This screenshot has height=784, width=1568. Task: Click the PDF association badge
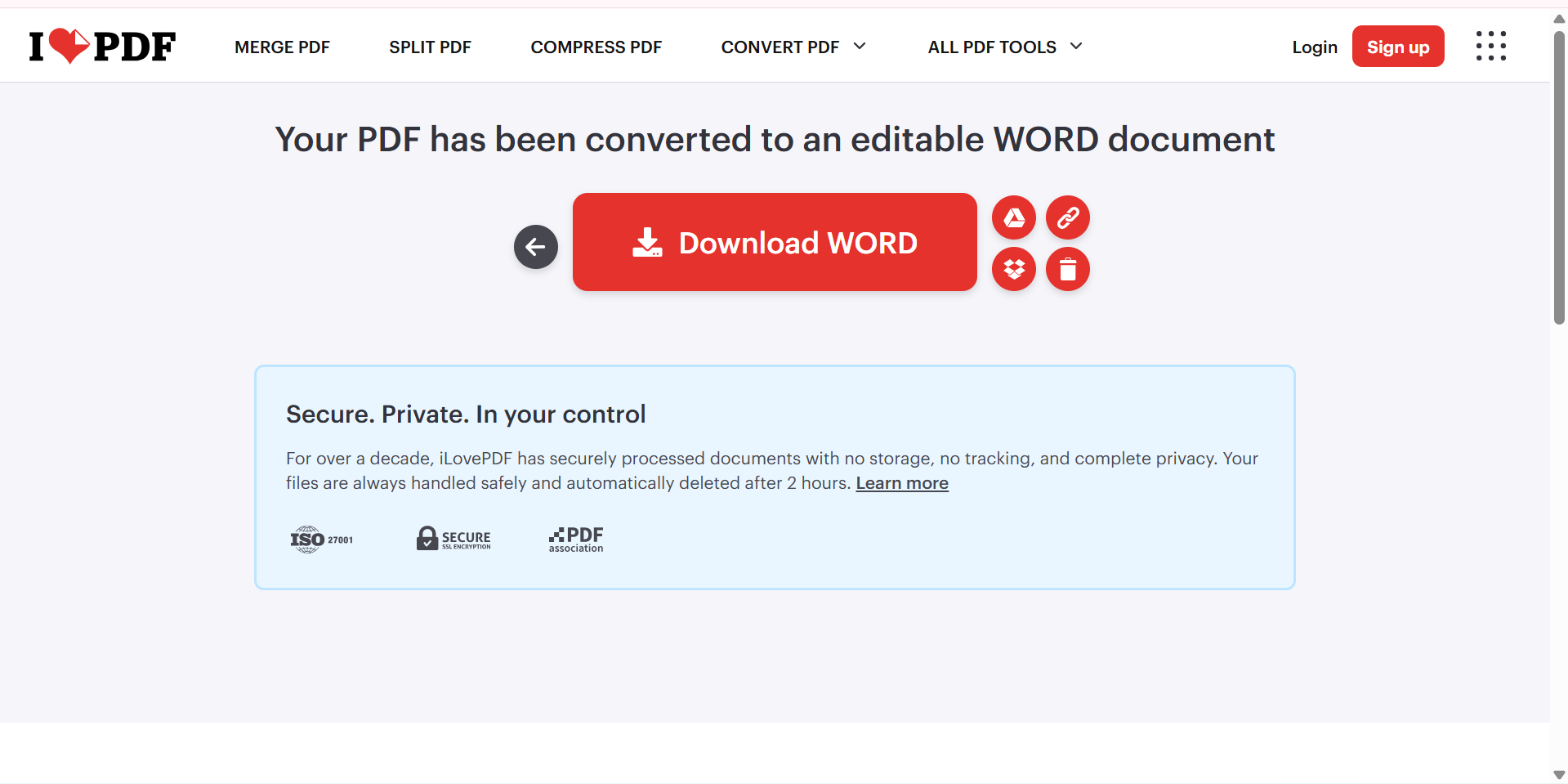(576, 540)
